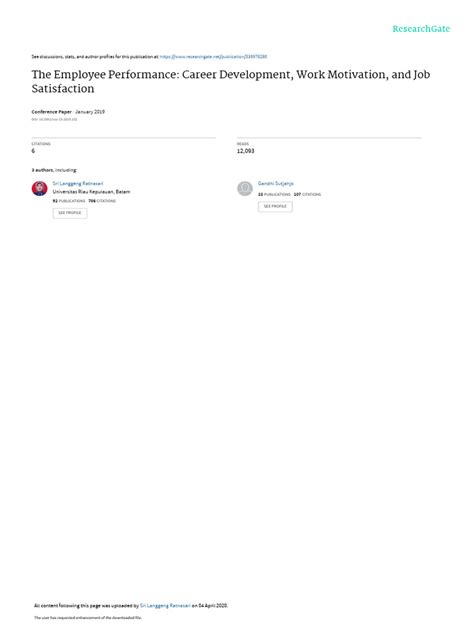Click Sri Langgeng Ratnasari's profile photo
Viewport: 474px width, 632px height.
pyautogui.click(x=40, y=188)
